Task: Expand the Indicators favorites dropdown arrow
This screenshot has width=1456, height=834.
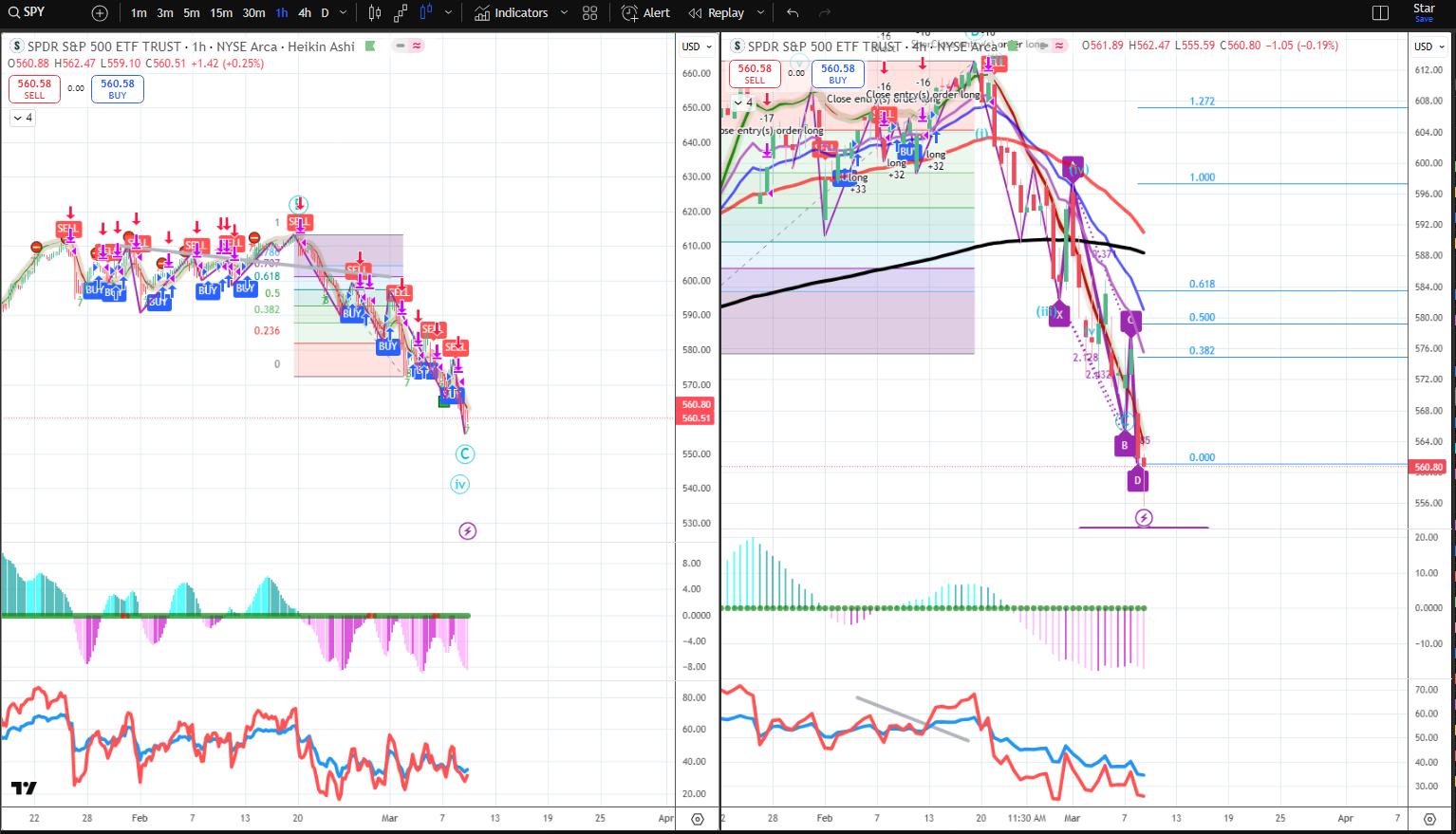Action: (x=564, y=13)
